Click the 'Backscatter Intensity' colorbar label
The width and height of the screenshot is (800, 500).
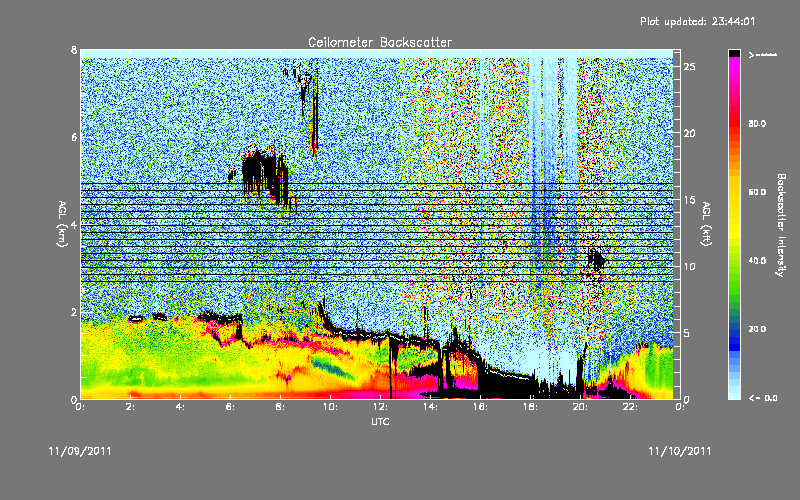pos(781,225)
